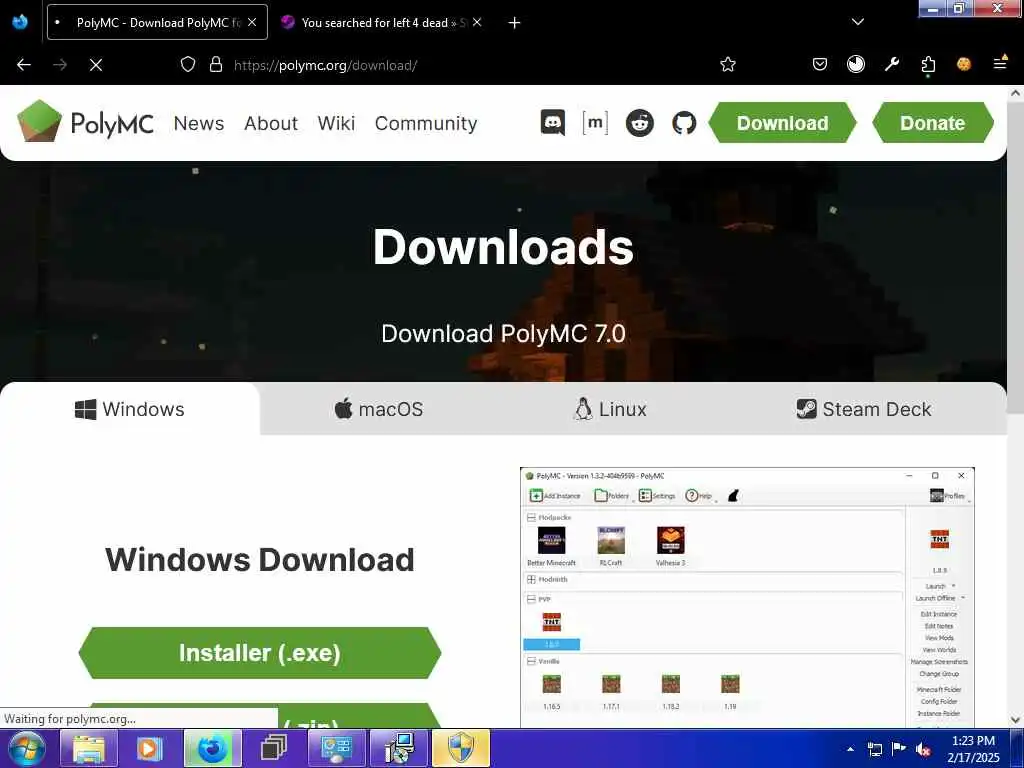
Task: Click the network tray icon
Action: [874, 749]
